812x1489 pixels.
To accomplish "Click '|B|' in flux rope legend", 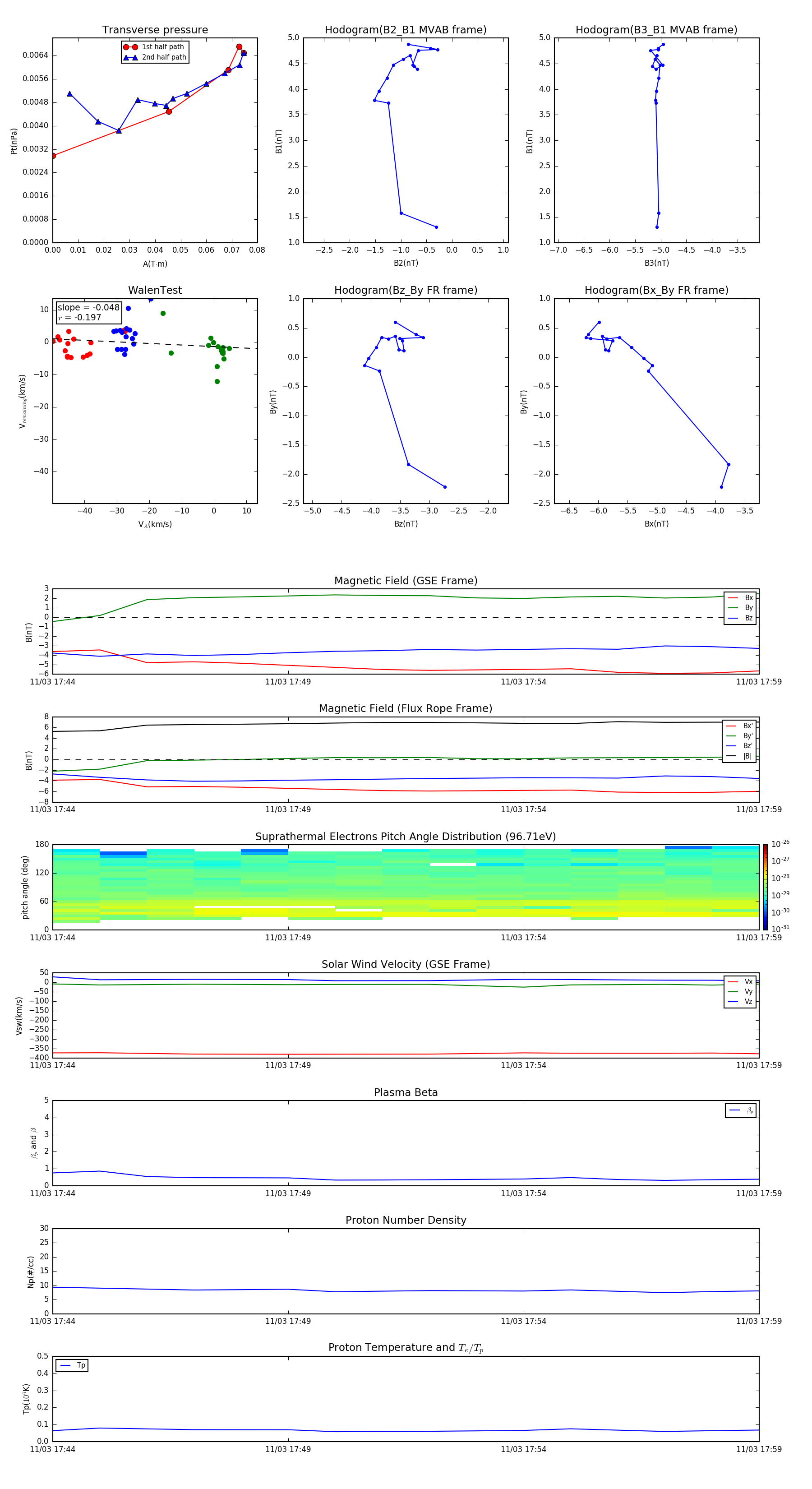I will pos(747,756).
